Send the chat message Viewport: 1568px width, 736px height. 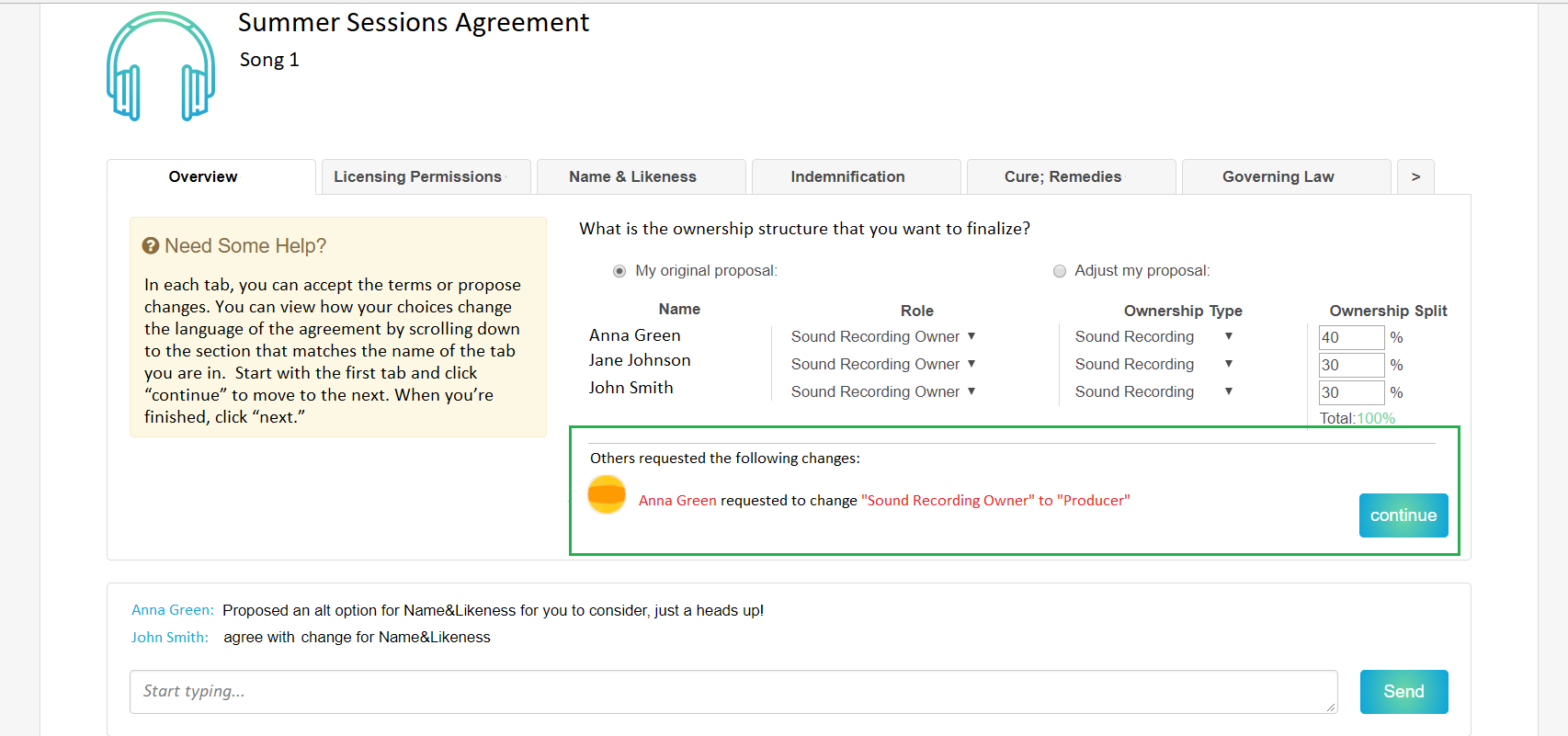1403,692
